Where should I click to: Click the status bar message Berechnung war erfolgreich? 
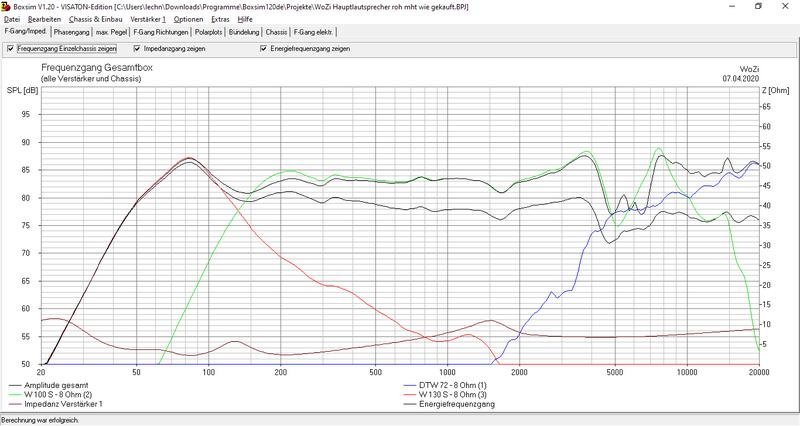tap(40, 420)
